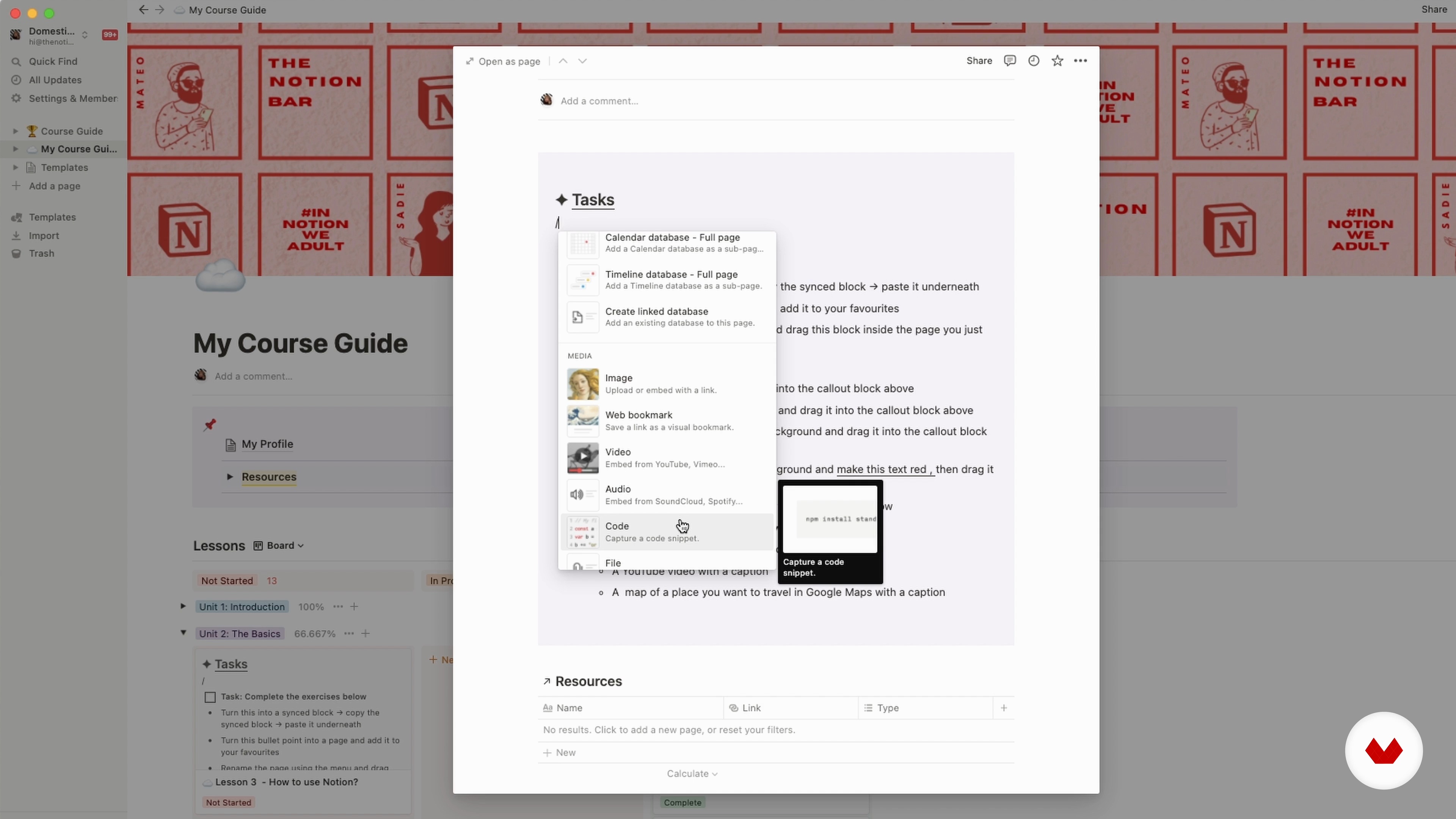Click Share in the modal header
This screenshot has height=819, width=1456.
pyautogui.click(x=979, y=61)
